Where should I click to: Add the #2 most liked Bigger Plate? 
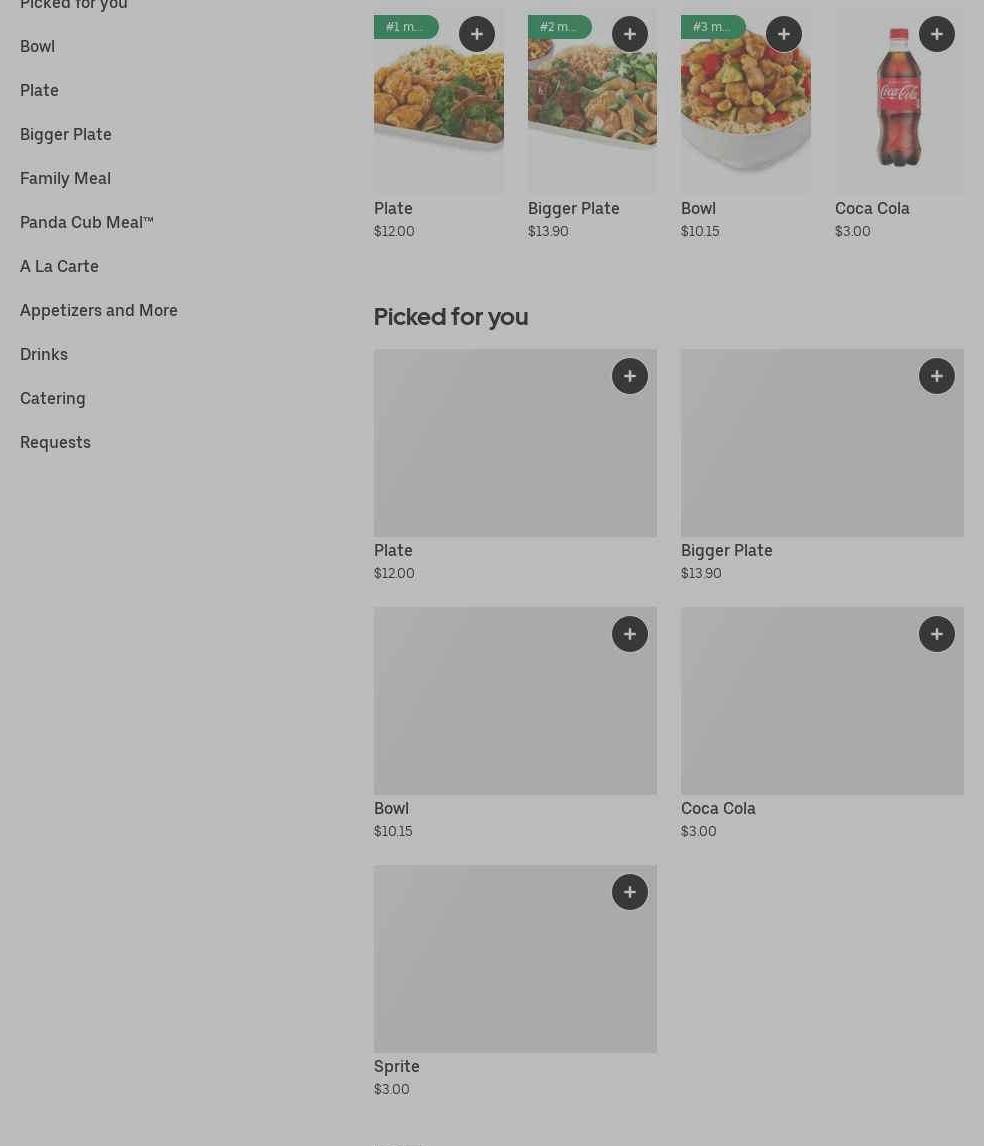(630, 34)
